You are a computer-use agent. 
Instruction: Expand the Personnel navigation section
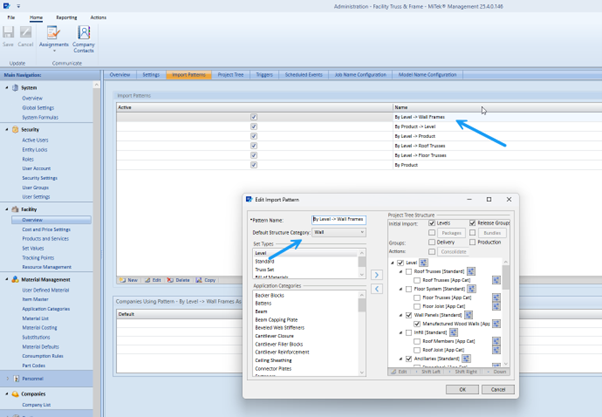[8, 379]
